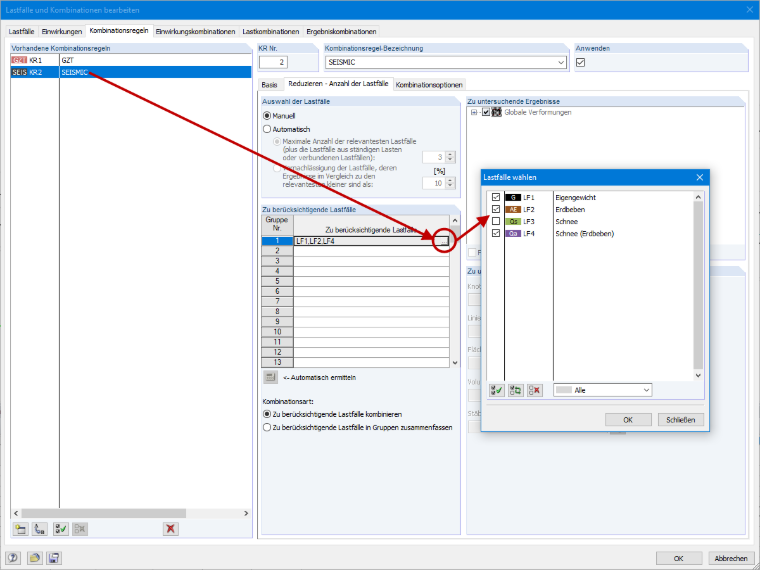760x570 pixels.
Task: Open the Kombinationsregel-Bezeichnung dropdown
Action: pyautogui.click(x=561, y=63)
